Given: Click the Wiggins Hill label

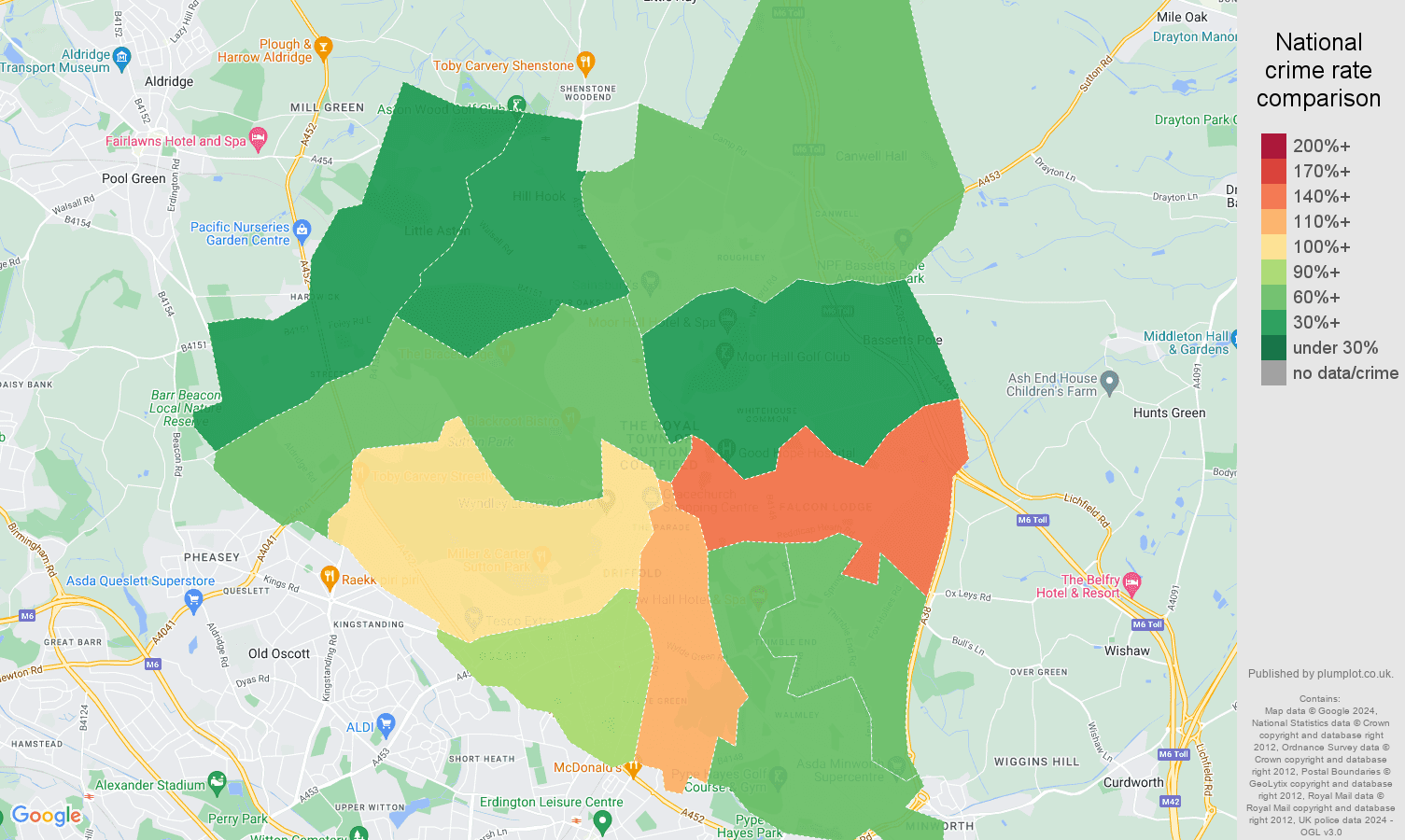Looking at the screenshot, I should pyautogui.click(x=1036, y=762).
